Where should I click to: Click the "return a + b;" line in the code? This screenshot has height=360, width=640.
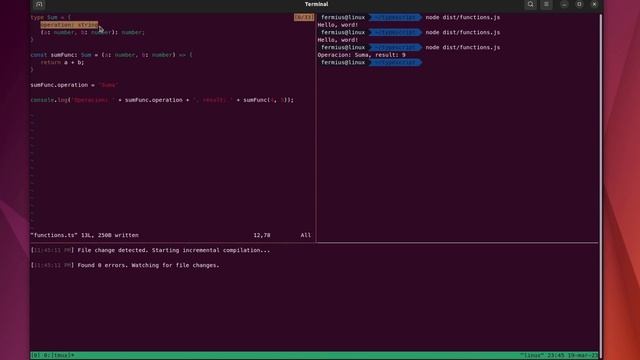(x=62, y=62)
